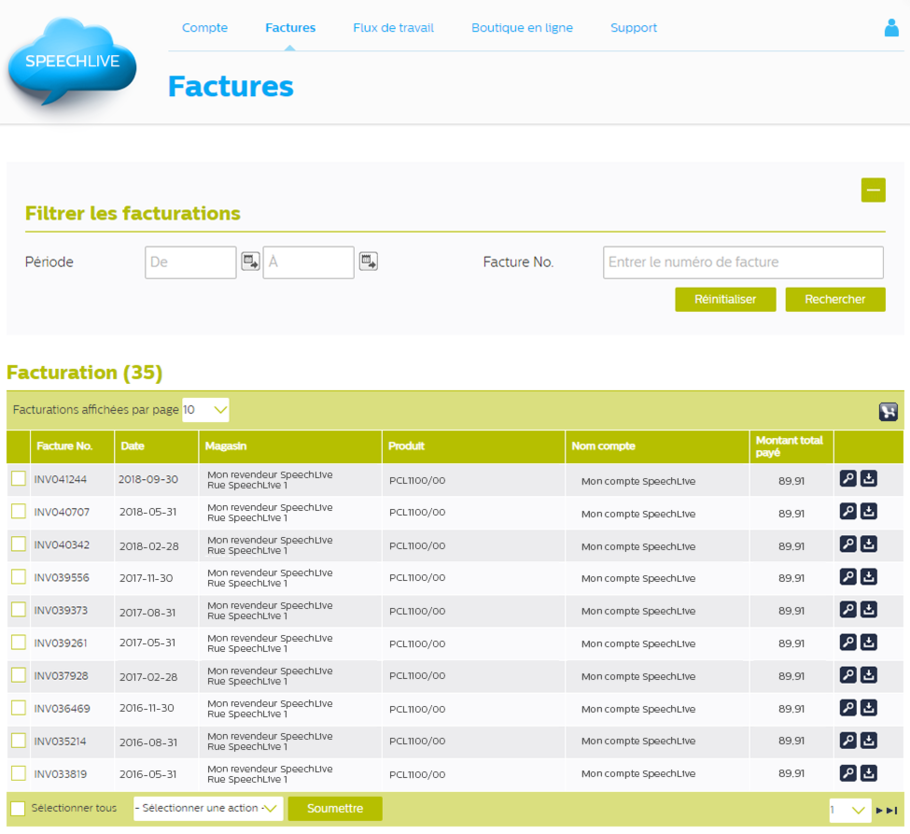Tick checkbox for invoice INV036469
910x834 pixels.
pyautogui.click(x=19, y=707)
